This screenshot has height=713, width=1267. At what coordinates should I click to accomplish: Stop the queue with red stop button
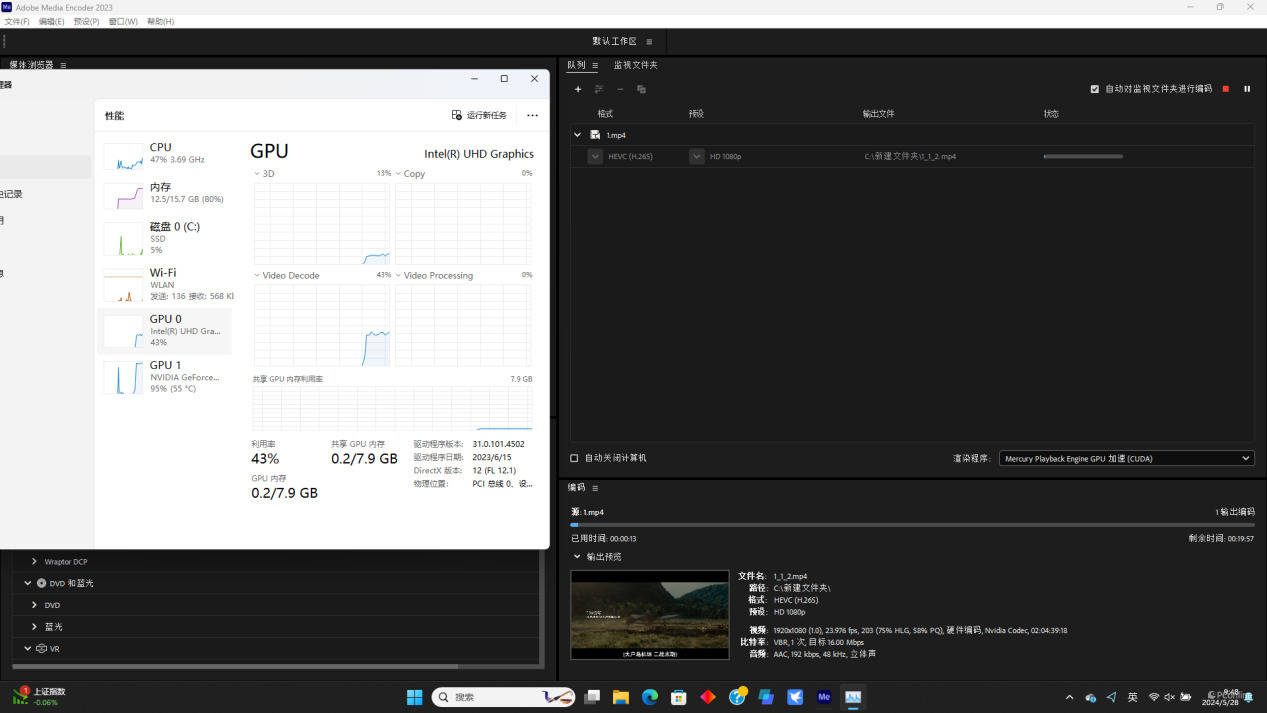click(x=1225, y=89)
